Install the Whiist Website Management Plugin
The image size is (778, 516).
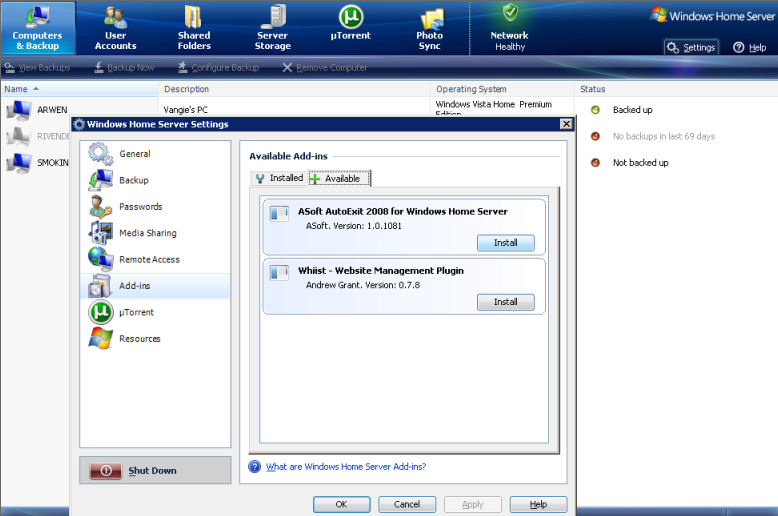[506, 302]
